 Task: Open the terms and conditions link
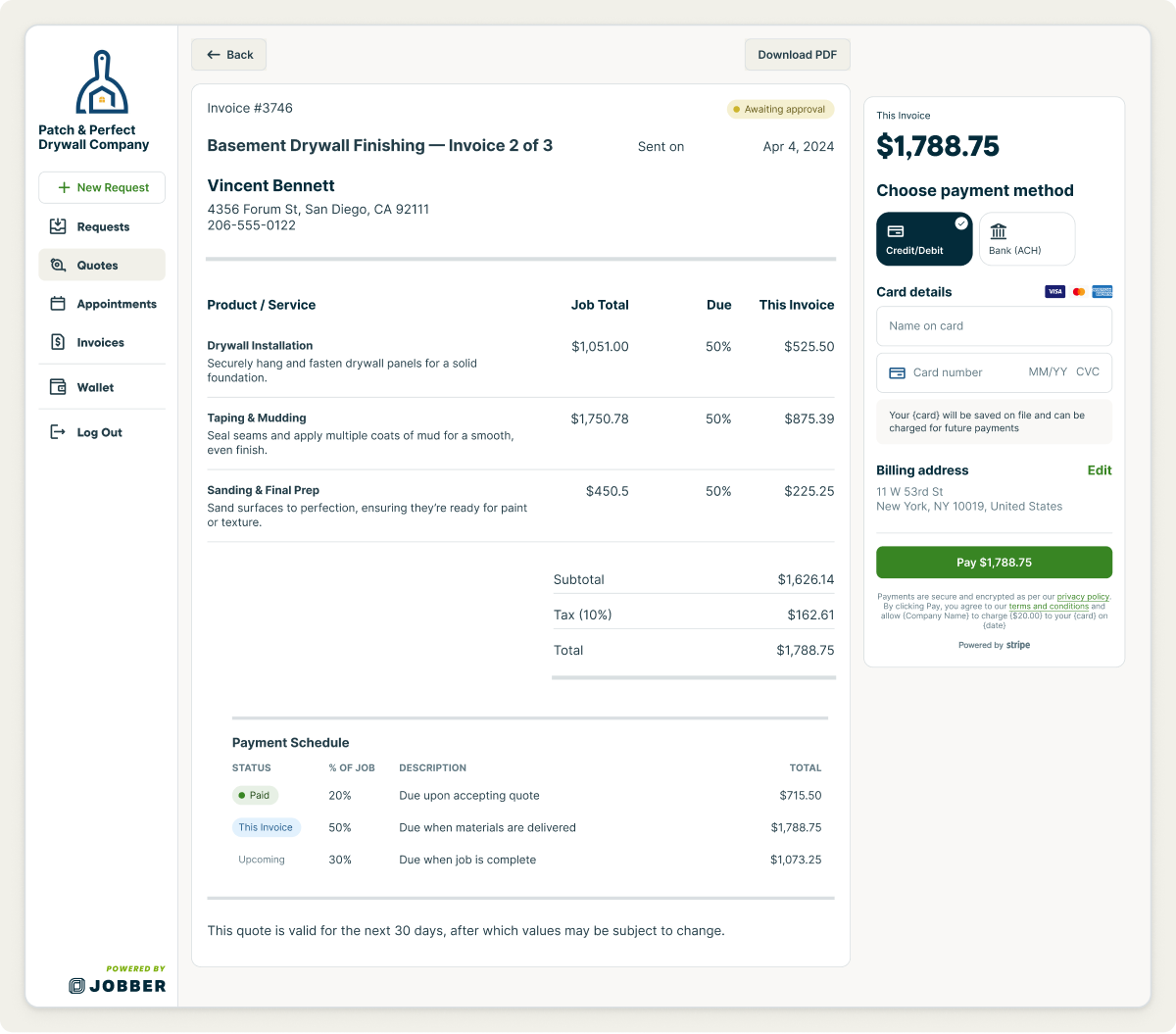point(1049,606)
